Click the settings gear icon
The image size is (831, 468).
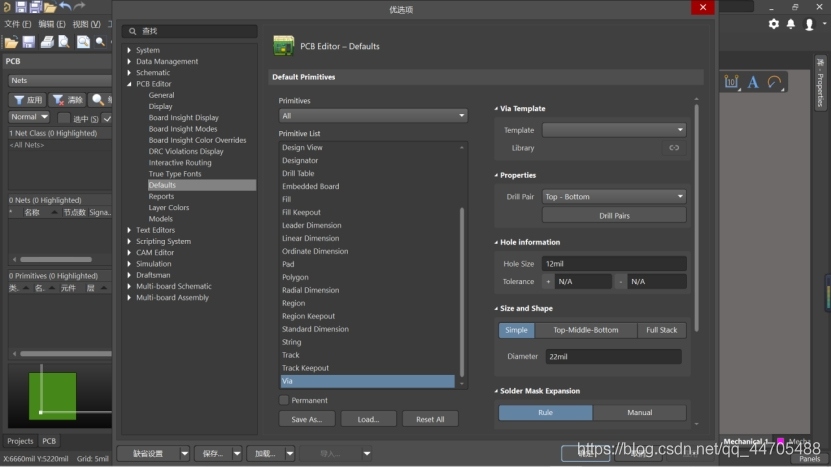pyautogui.click(x=774, y=24)
